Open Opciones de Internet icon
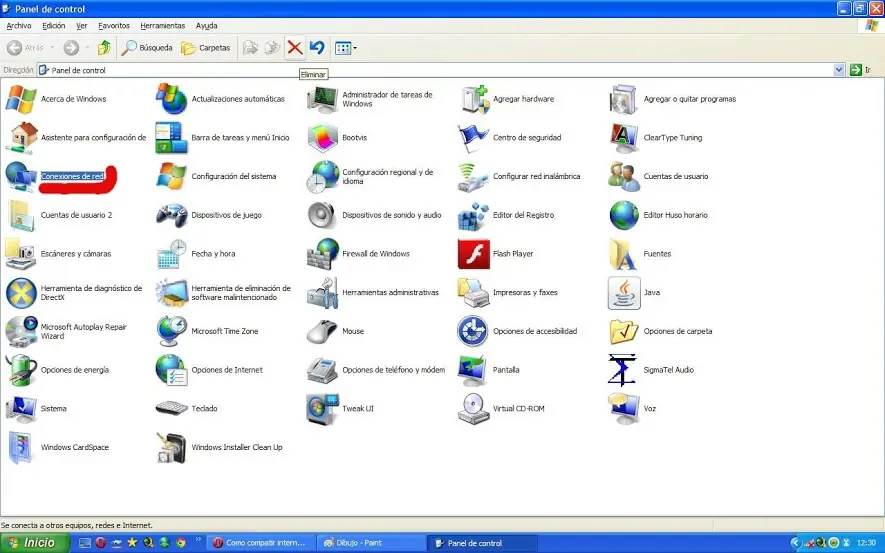This screenshot has width=885, height=553. pyautogui.click(x=172, y=370)
